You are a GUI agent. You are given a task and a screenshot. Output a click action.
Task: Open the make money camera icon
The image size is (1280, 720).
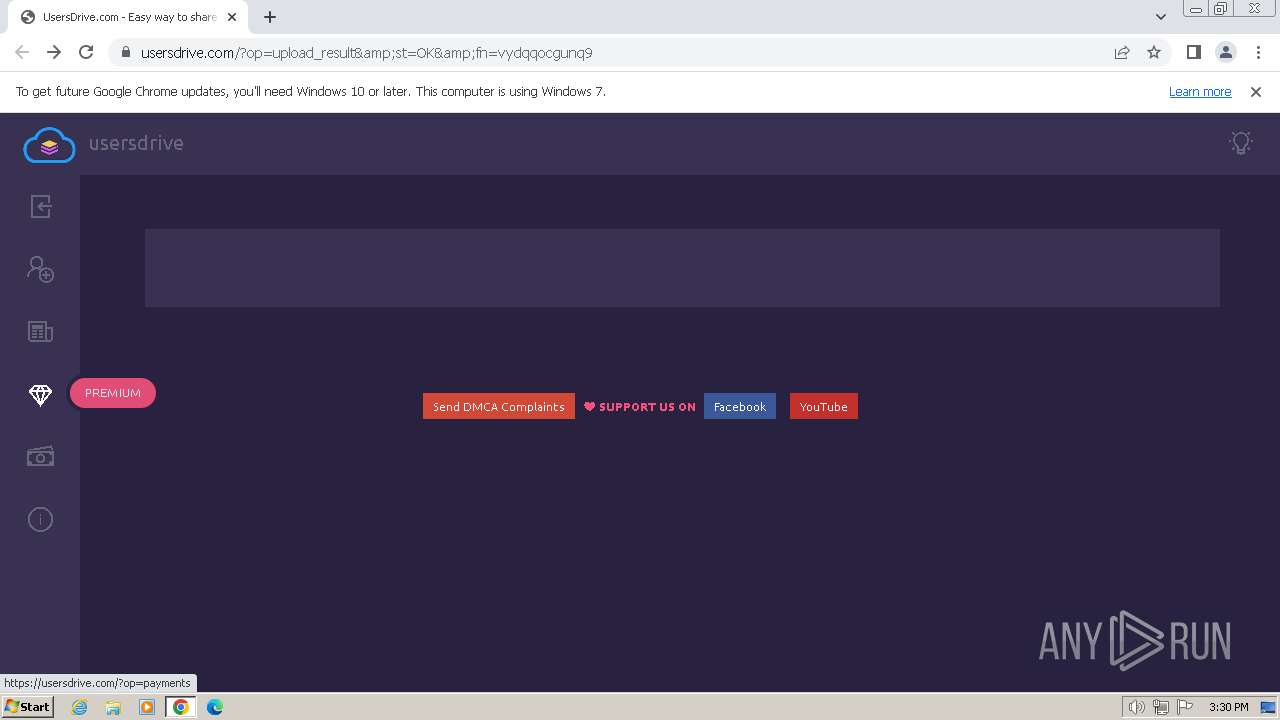click(40, 457)
